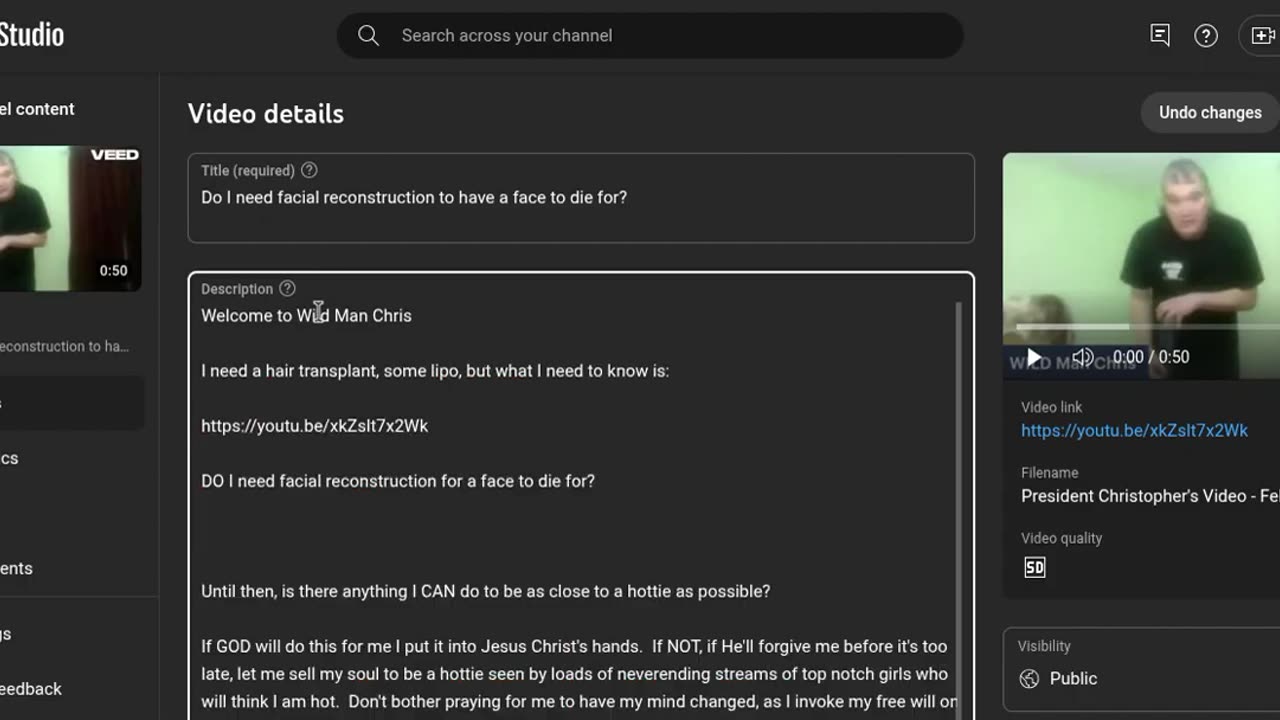Click into the Title text field
The image size is (1280, 720).
(x=581, y=198)
